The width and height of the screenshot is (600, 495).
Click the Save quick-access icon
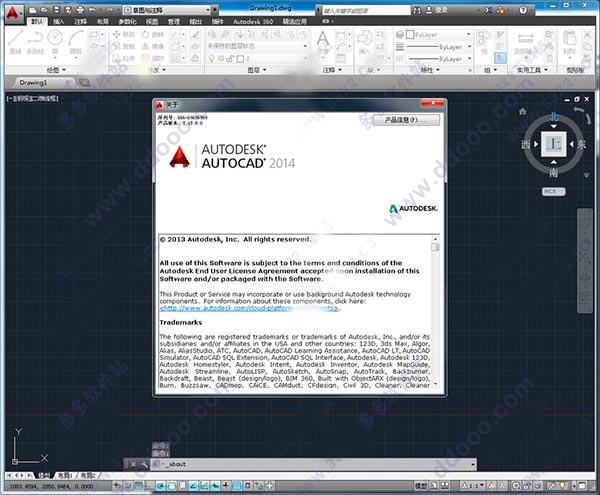click(56, 10)
